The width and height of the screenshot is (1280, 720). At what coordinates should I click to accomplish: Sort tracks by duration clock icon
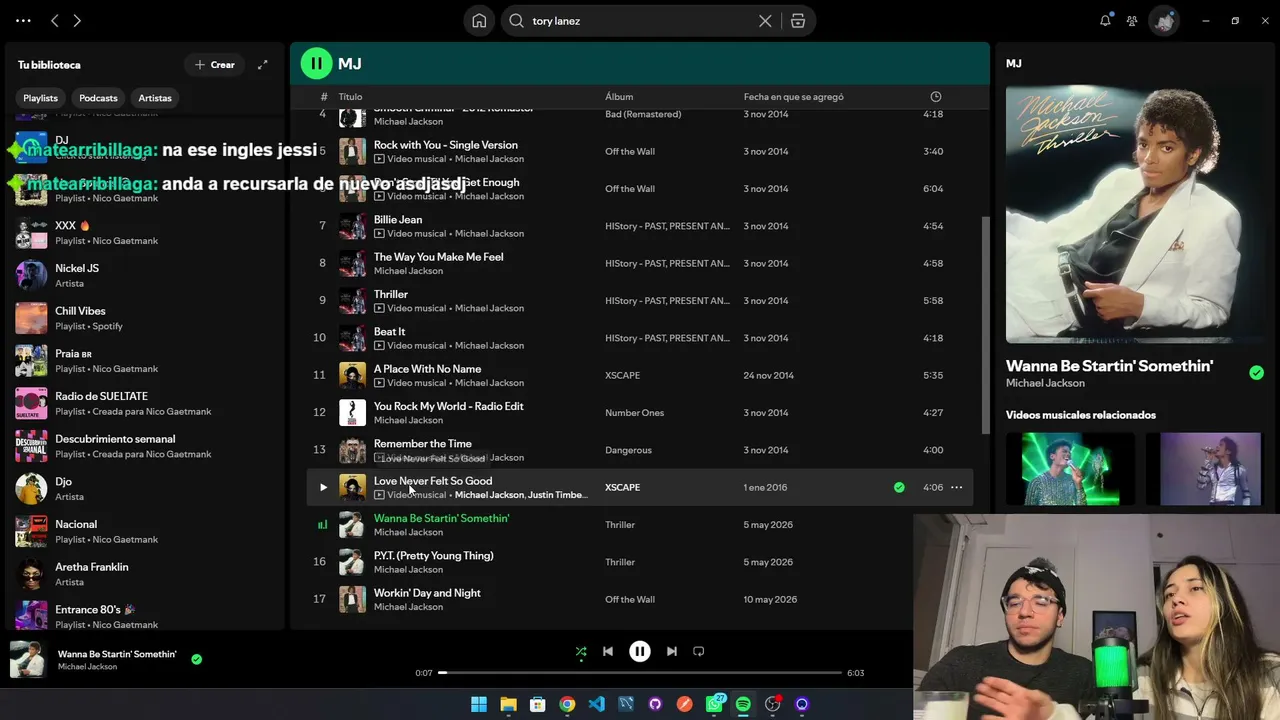point(936,97)
